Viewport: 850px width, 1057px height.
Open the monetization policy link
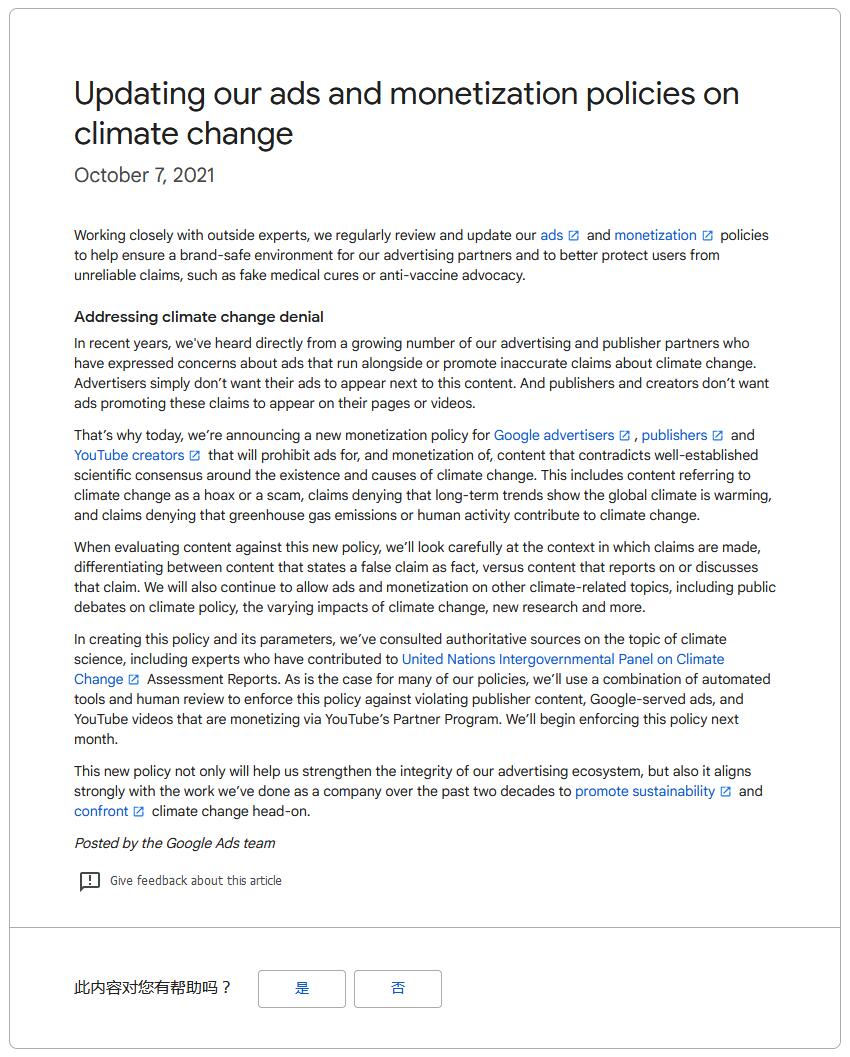pyautogui.click(x=655, y=235)
